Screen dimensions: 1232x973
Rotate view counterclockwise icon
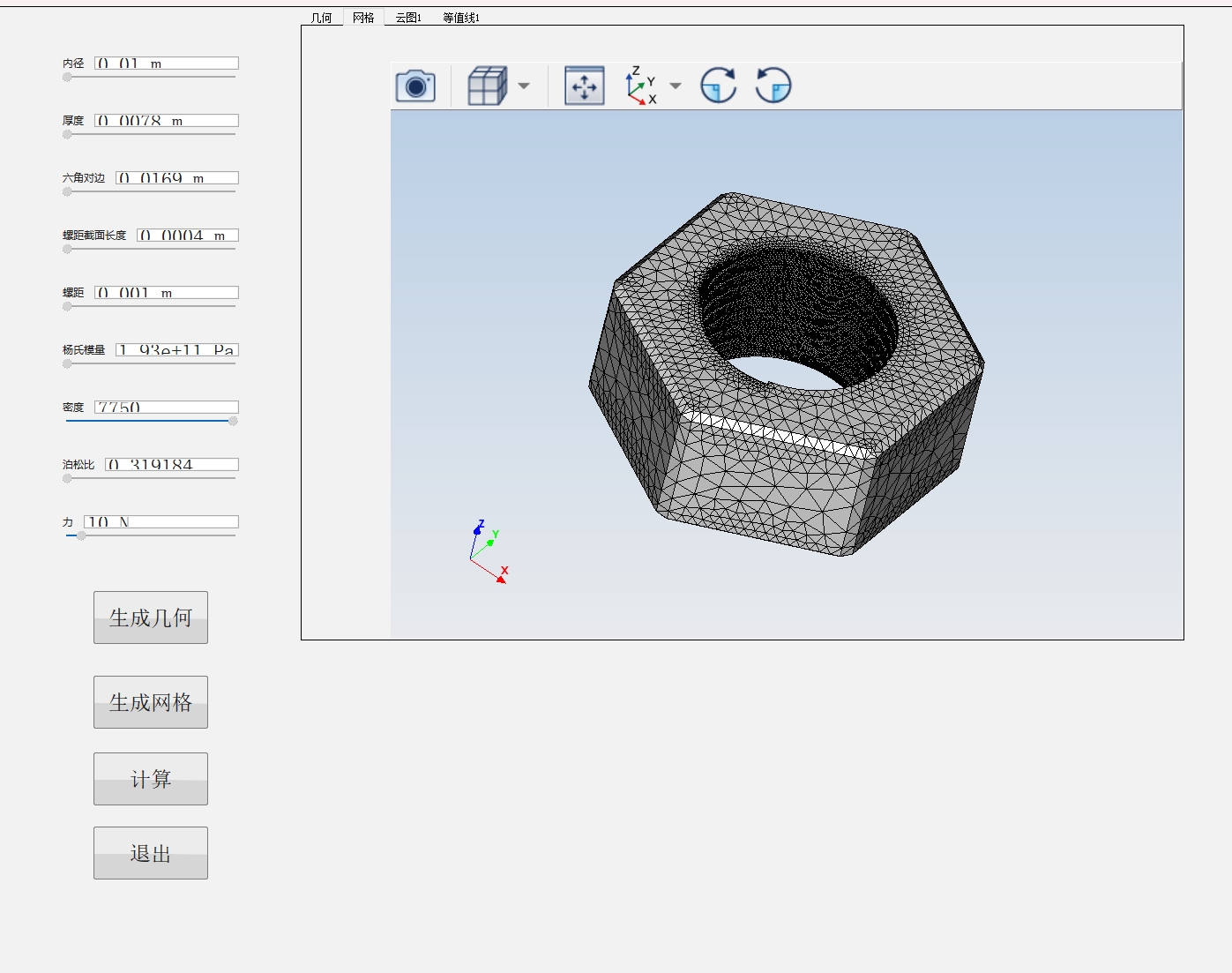click(773, 86)
